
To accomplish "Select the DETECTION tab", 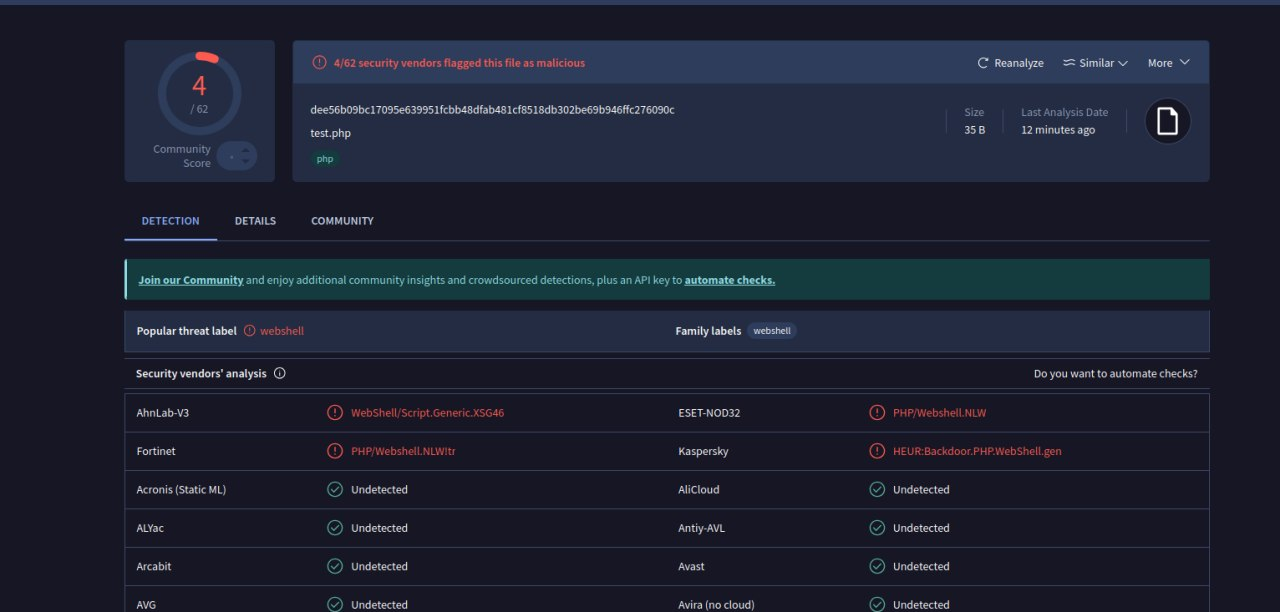I will tap(170, 221).
